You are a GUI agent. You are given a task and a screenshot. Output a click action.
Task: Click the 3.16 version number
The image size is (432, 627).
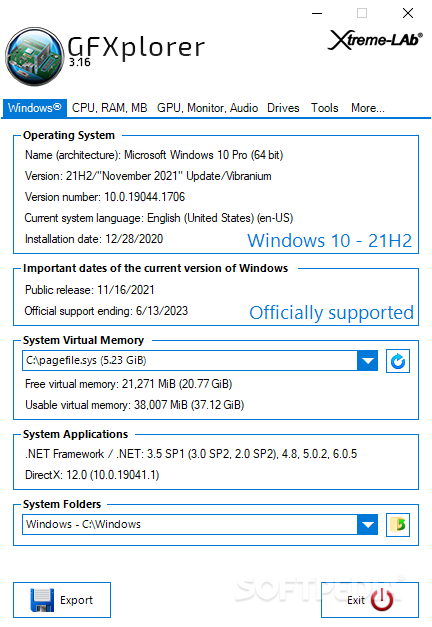point(80,62)
